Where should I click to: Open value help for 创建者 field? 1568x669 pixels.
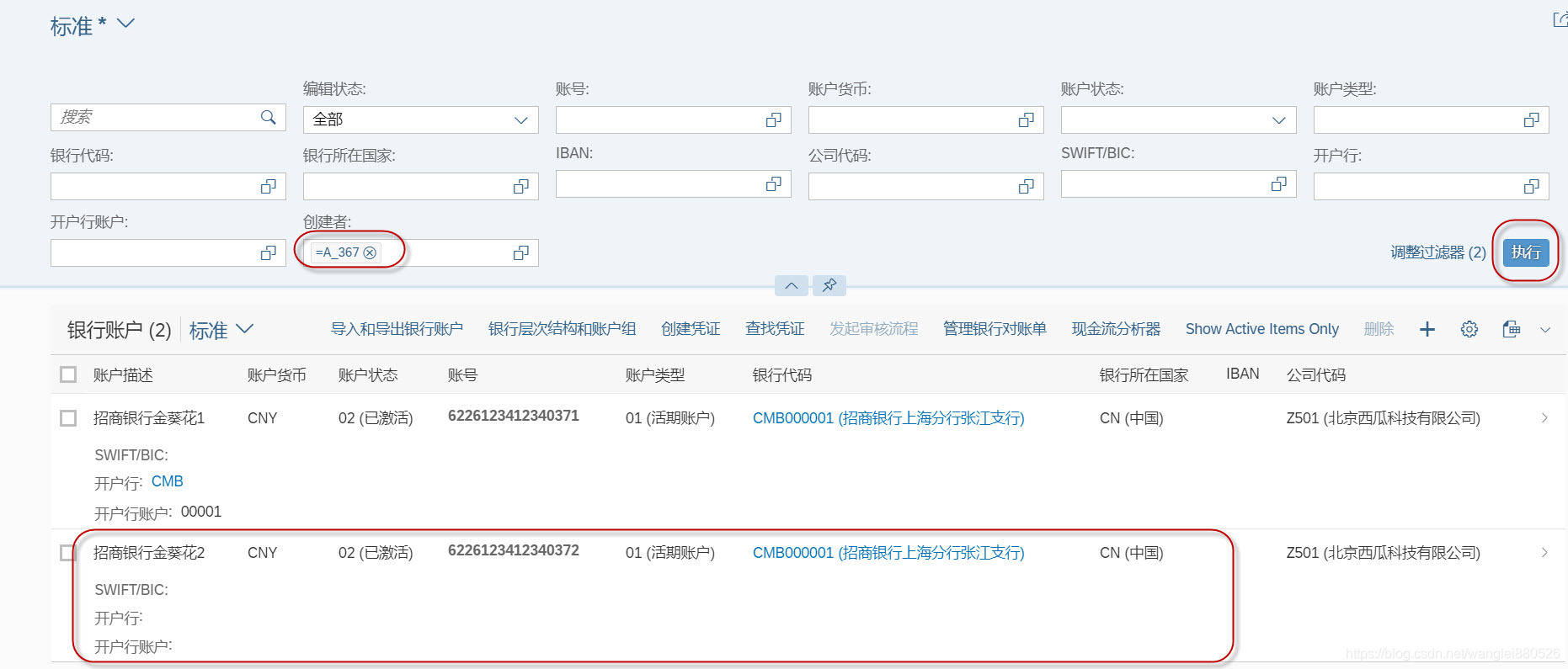click(x=520, y=253)
